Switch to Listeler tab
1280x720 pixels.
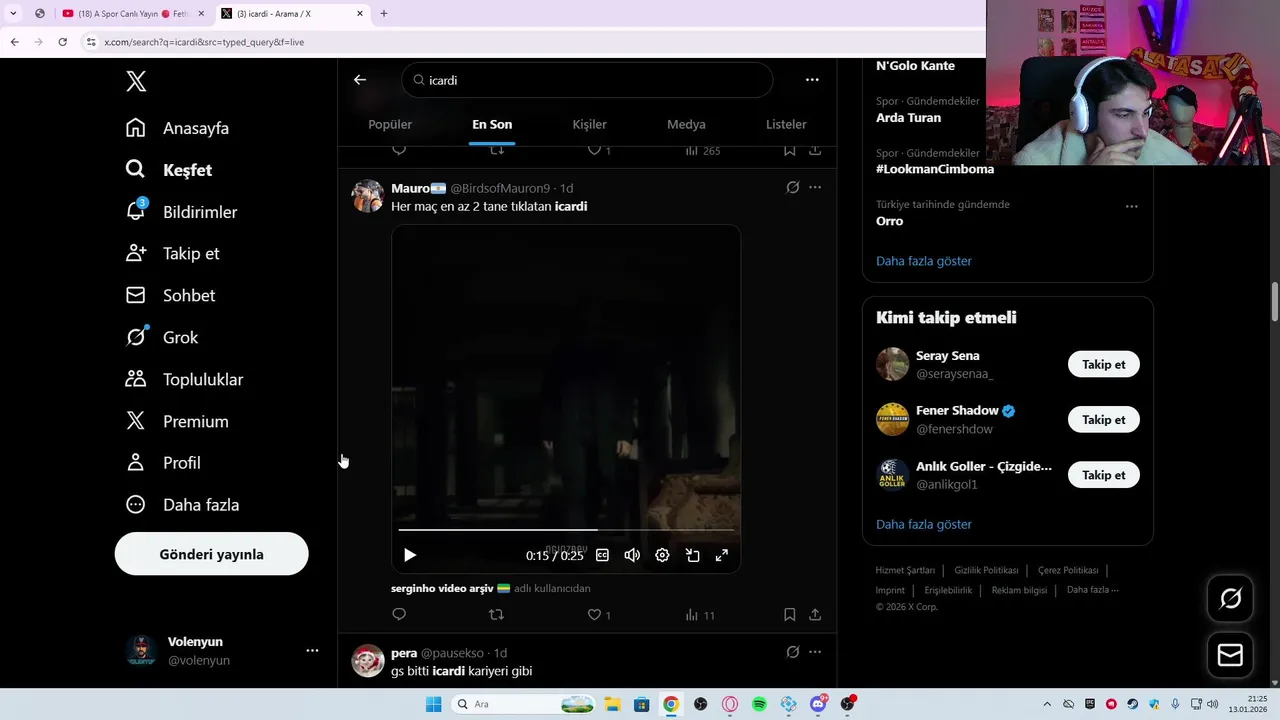pyautogui.click(x=786, y=124)
